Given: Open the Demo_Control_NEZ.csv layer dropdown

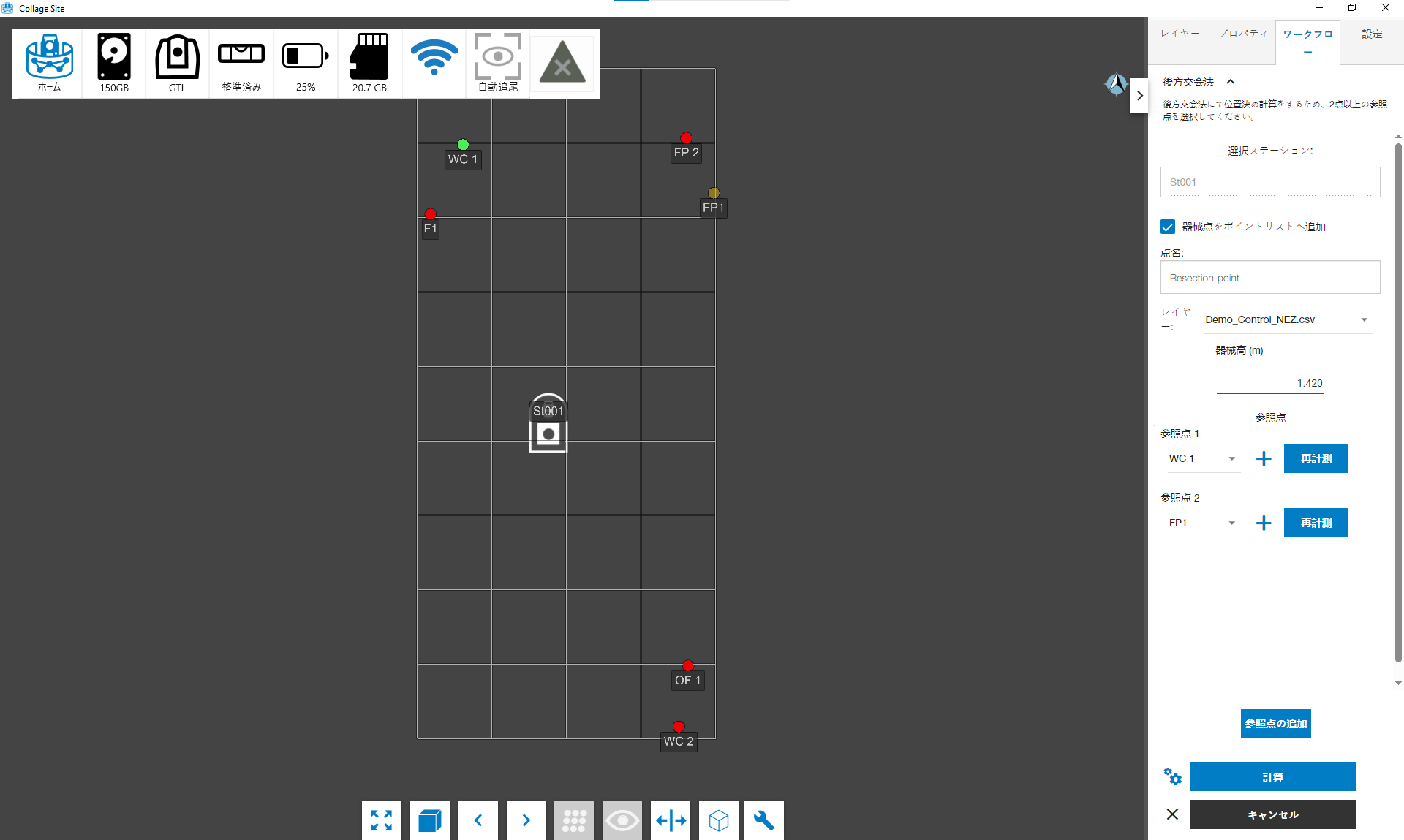Looking at the screenshot, I should click(x=1287, y=319).
